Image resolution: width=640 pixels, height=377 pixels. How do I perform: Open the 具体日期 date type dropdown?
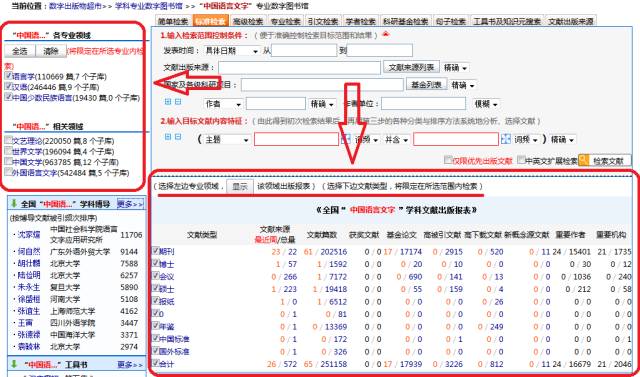point(231,51)
